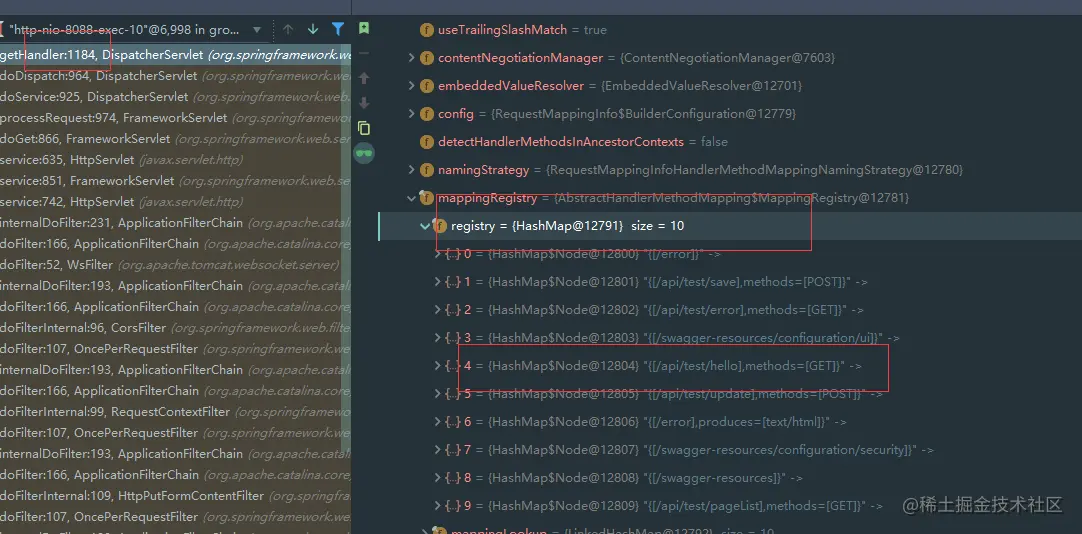Click map entry icon of entry 3
This screenshot has width=1082, height=534.
coord(453,338)
